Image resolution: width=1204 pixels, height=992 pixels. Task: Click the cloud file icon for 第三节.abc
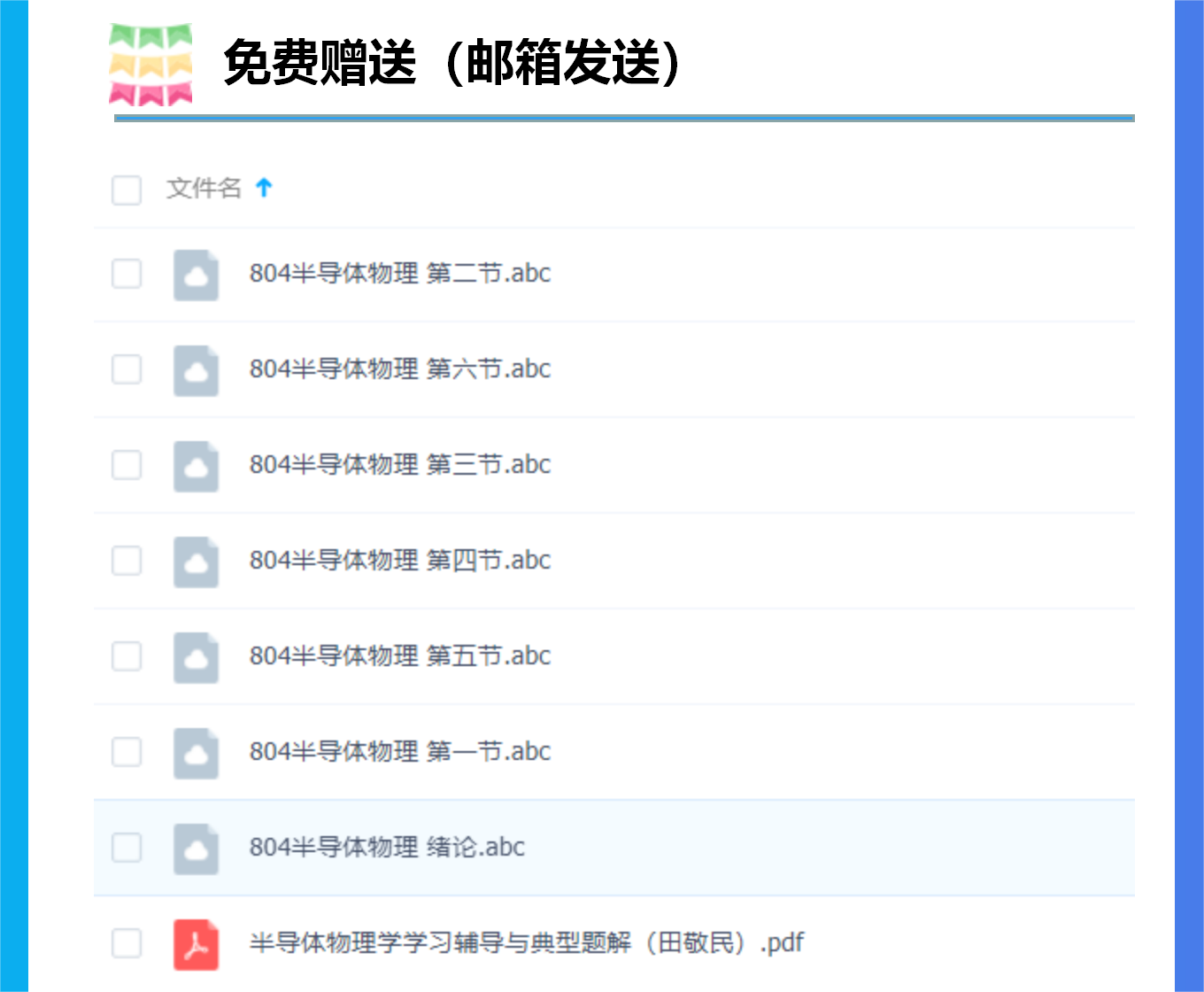pyautogui.click(x=196, y=467)
